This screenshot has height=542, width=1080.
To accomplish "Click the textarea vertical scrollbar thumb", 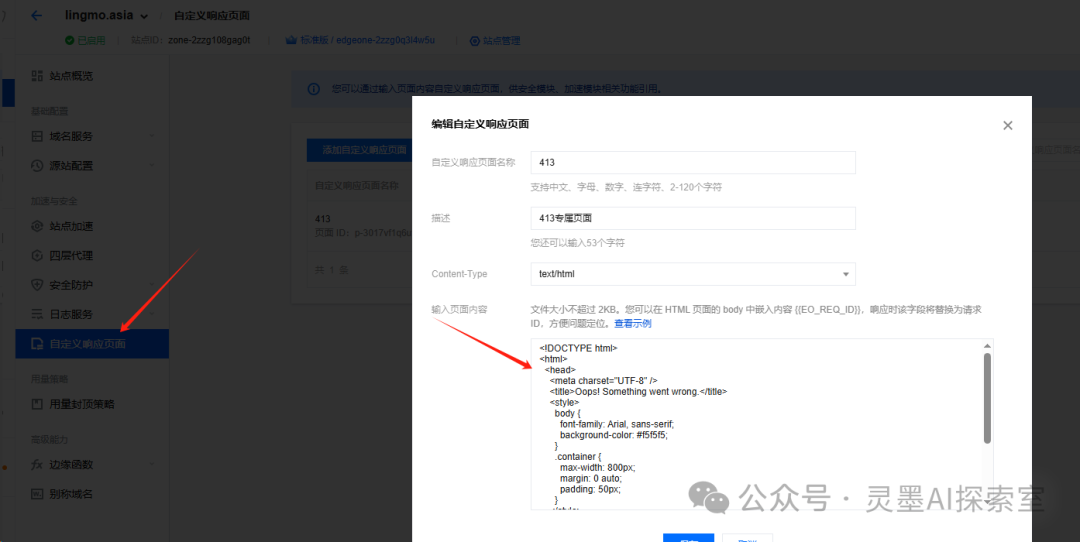I will (x=987, y=398).
